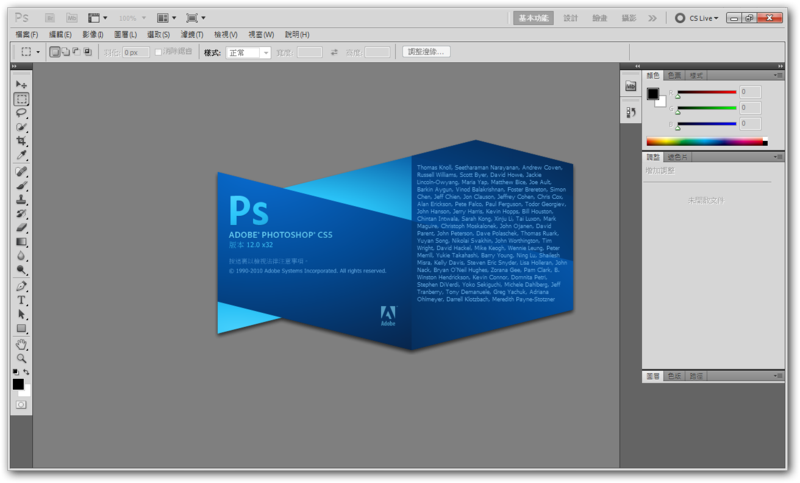Enable Add to Selection mode
The width and height of the screenshot is (800, 483).
click(x=66, y=52)
